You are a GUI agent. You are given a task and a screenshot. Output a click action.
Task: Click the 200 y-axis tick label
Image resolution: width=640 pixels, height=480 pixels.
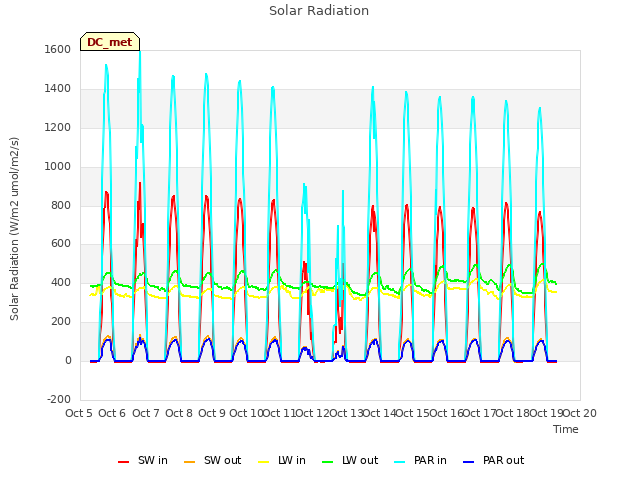point(61,322)
